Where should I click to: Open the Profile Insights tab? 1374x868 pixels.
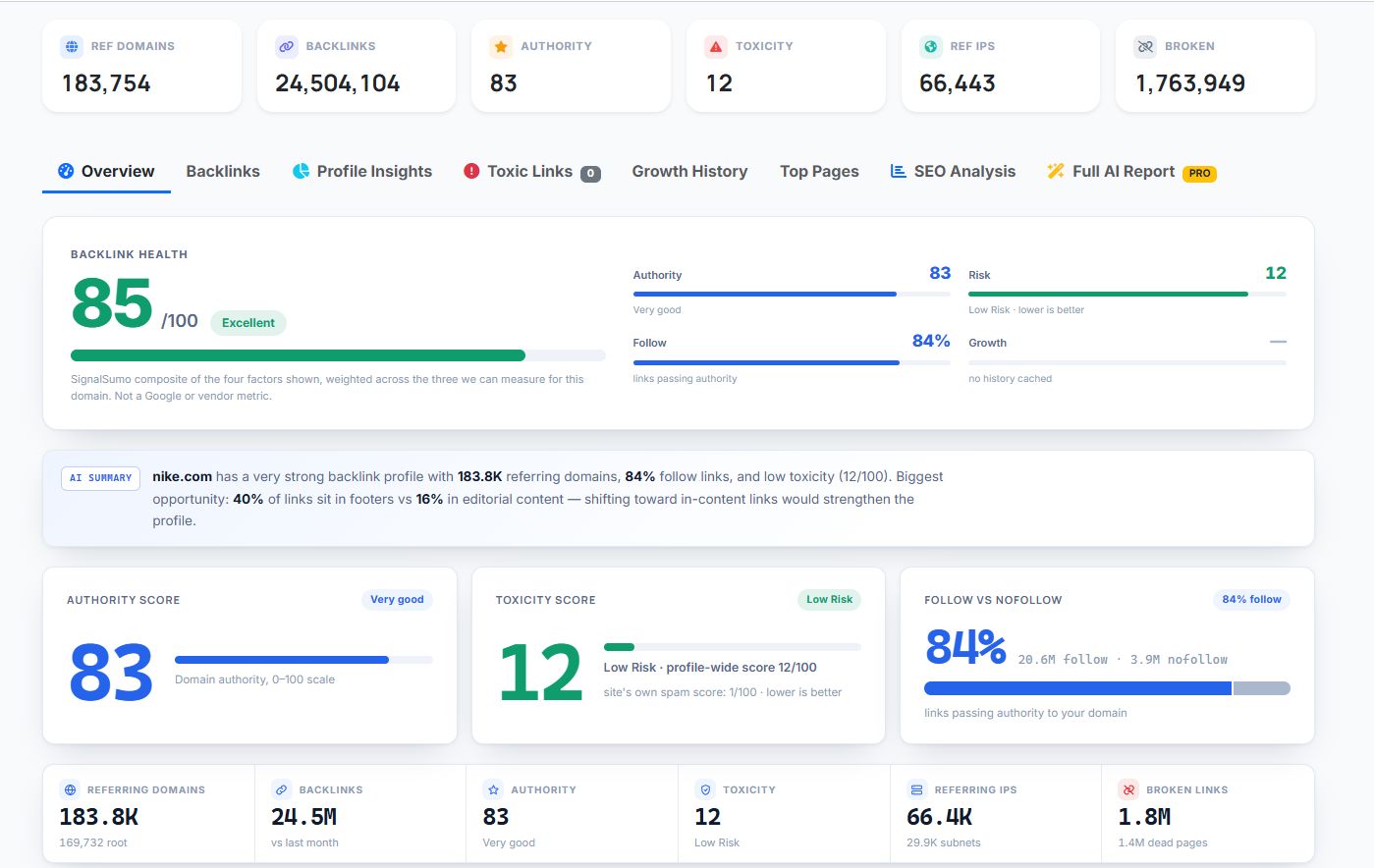point(362,172)
